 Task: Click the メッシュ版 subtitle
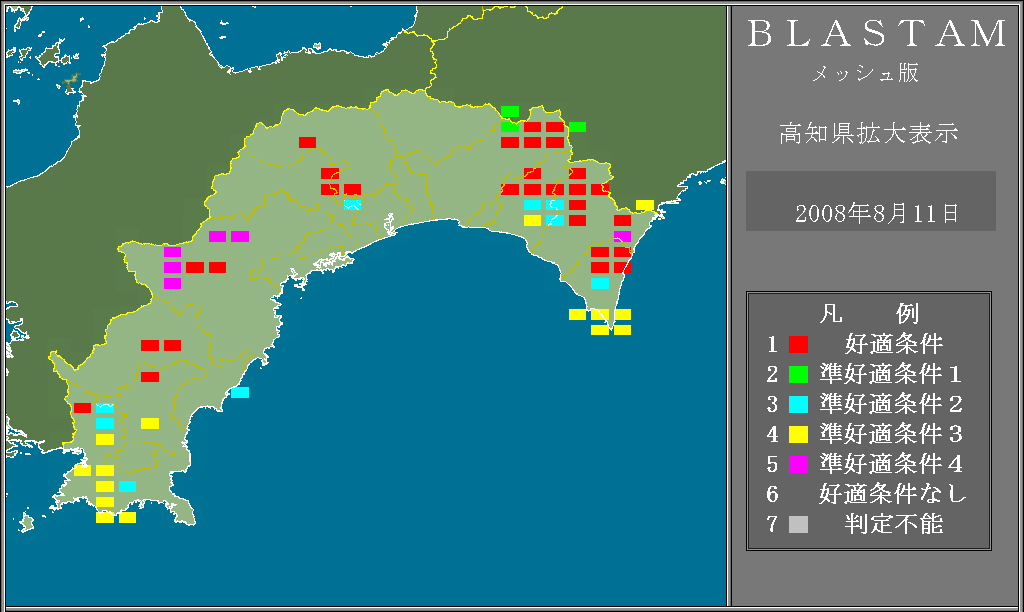click(x=865, y=72)
